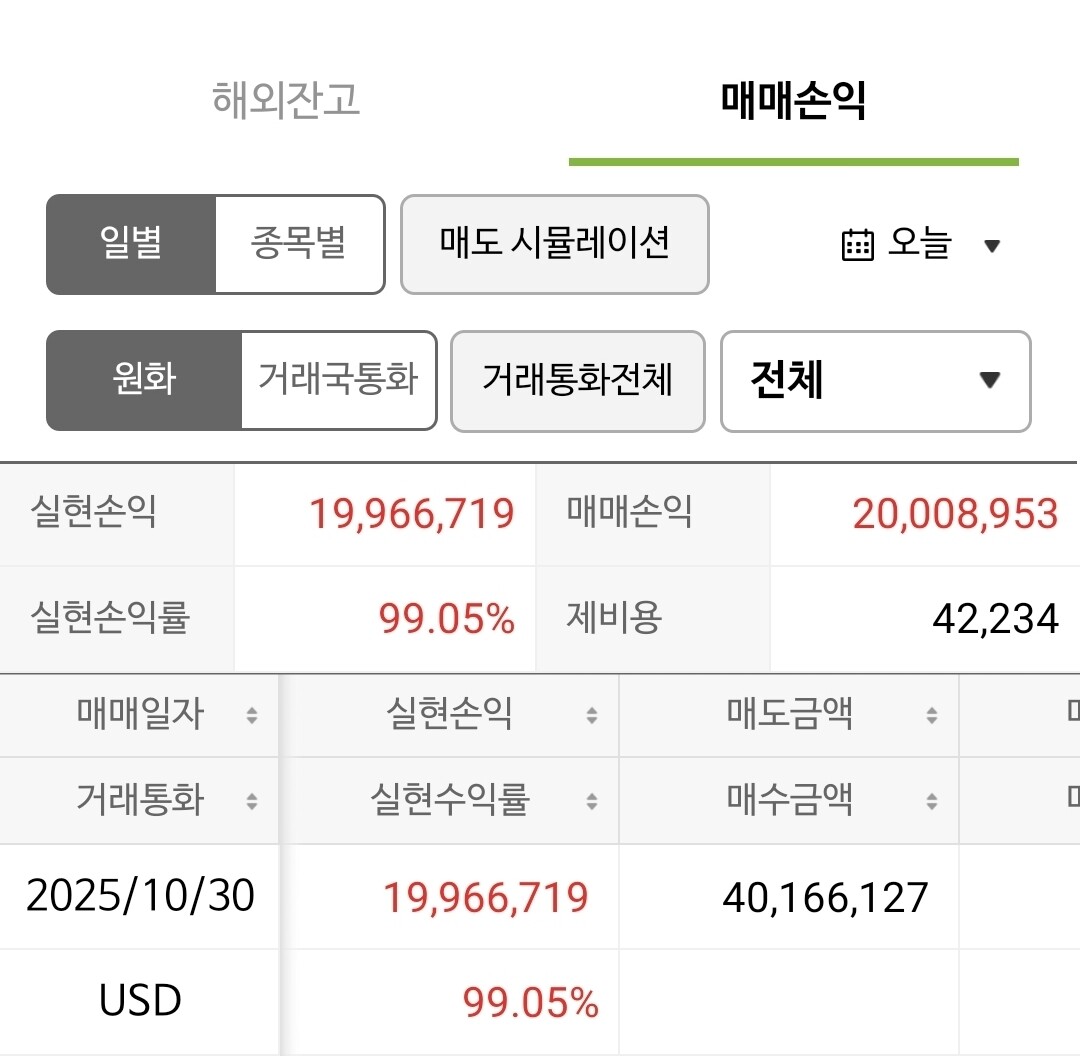Sort by 매도금액 column sort icon
The image size is (1080, 1064).
point(932,715)
